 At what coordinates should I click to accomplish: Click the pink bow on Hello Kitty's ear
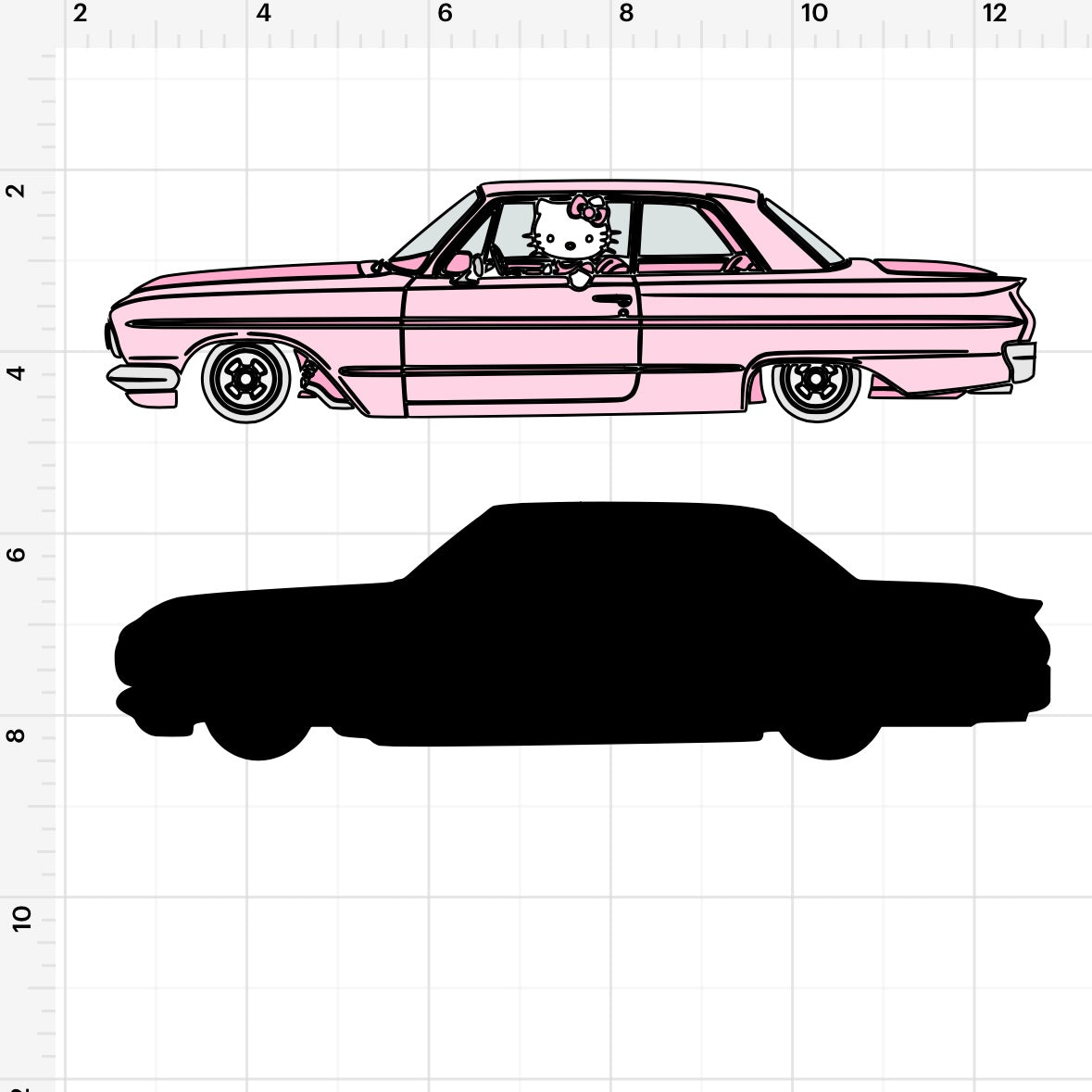(x=590, y=209)
